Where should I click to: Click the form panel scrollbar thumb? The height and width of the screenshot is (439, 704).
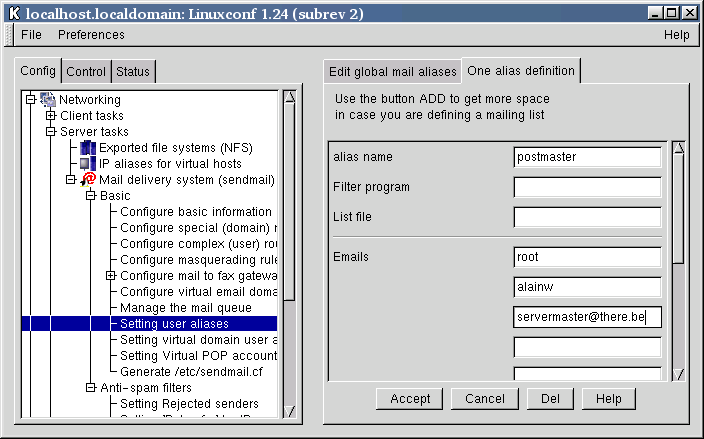coord(678,210)
